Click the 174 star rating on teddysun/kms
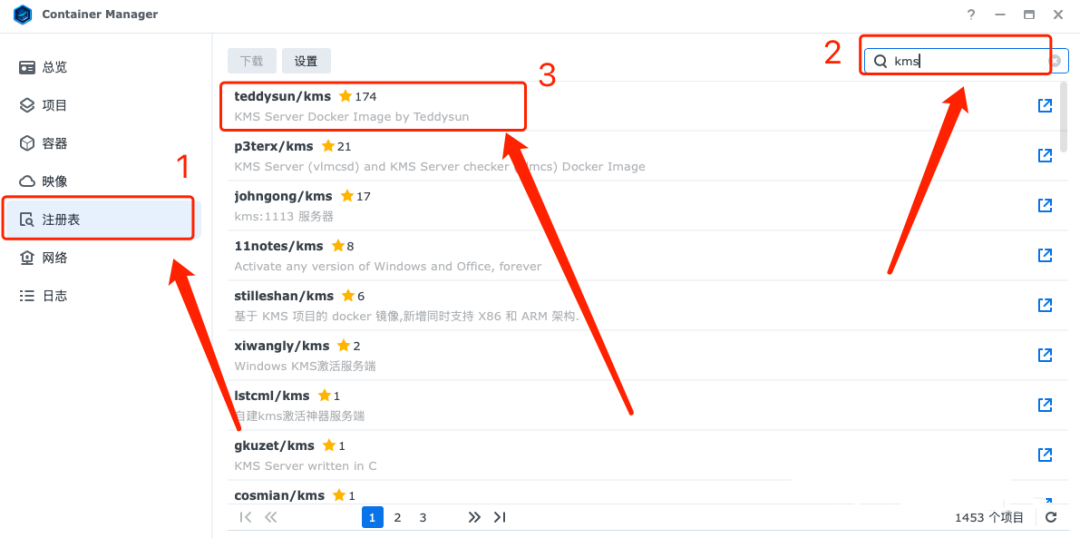 358,96
